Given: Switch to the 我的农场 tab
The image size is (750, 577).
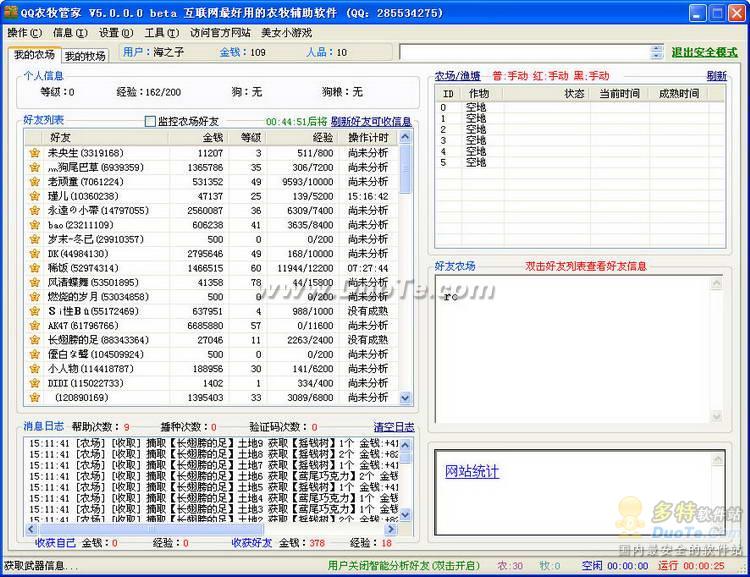Looking at the screenshot, I should [x=34, y=55].
